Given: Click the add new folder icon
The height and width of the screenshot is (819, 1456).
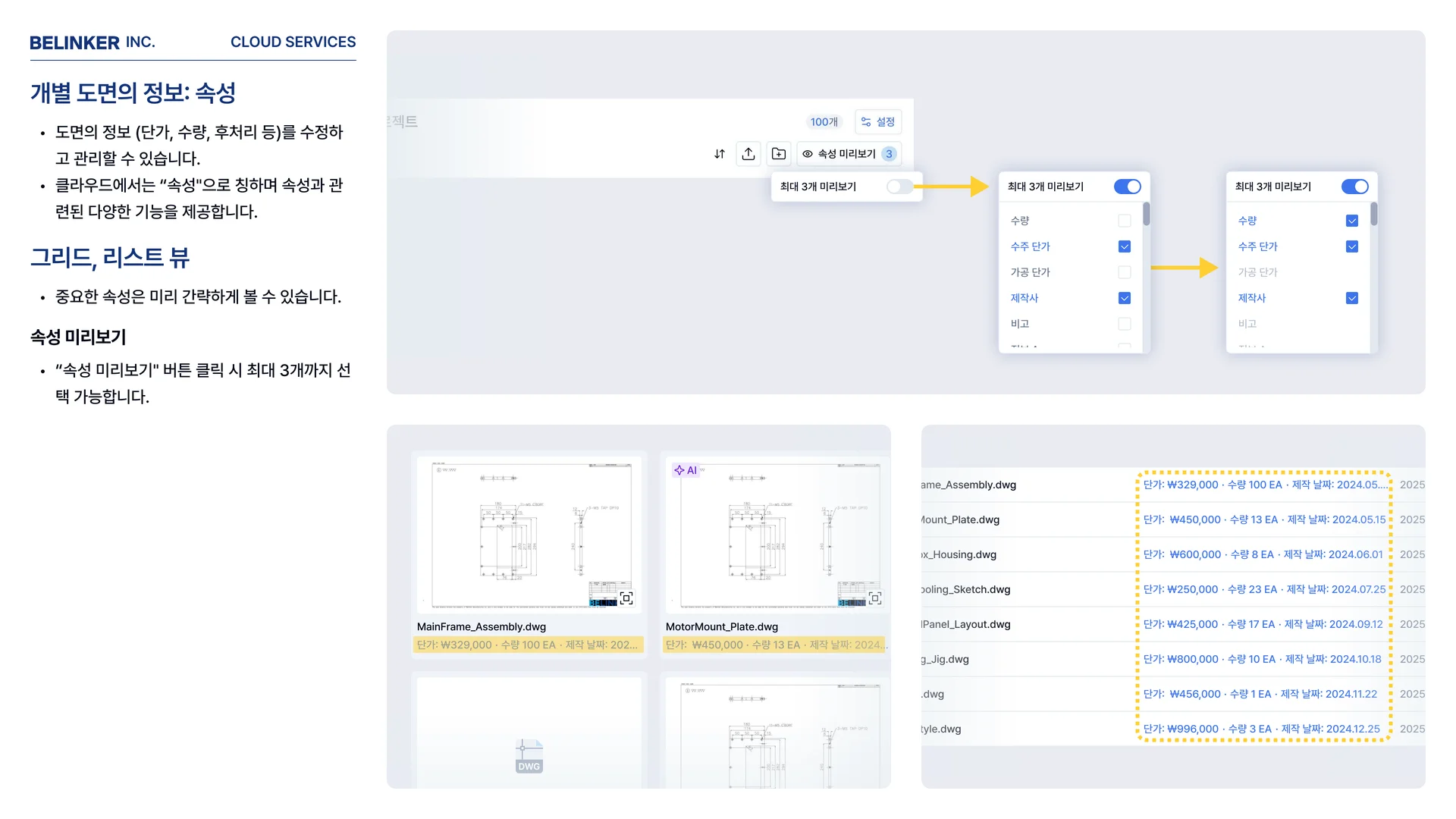Looking at the screenshot, I should 779,154.
